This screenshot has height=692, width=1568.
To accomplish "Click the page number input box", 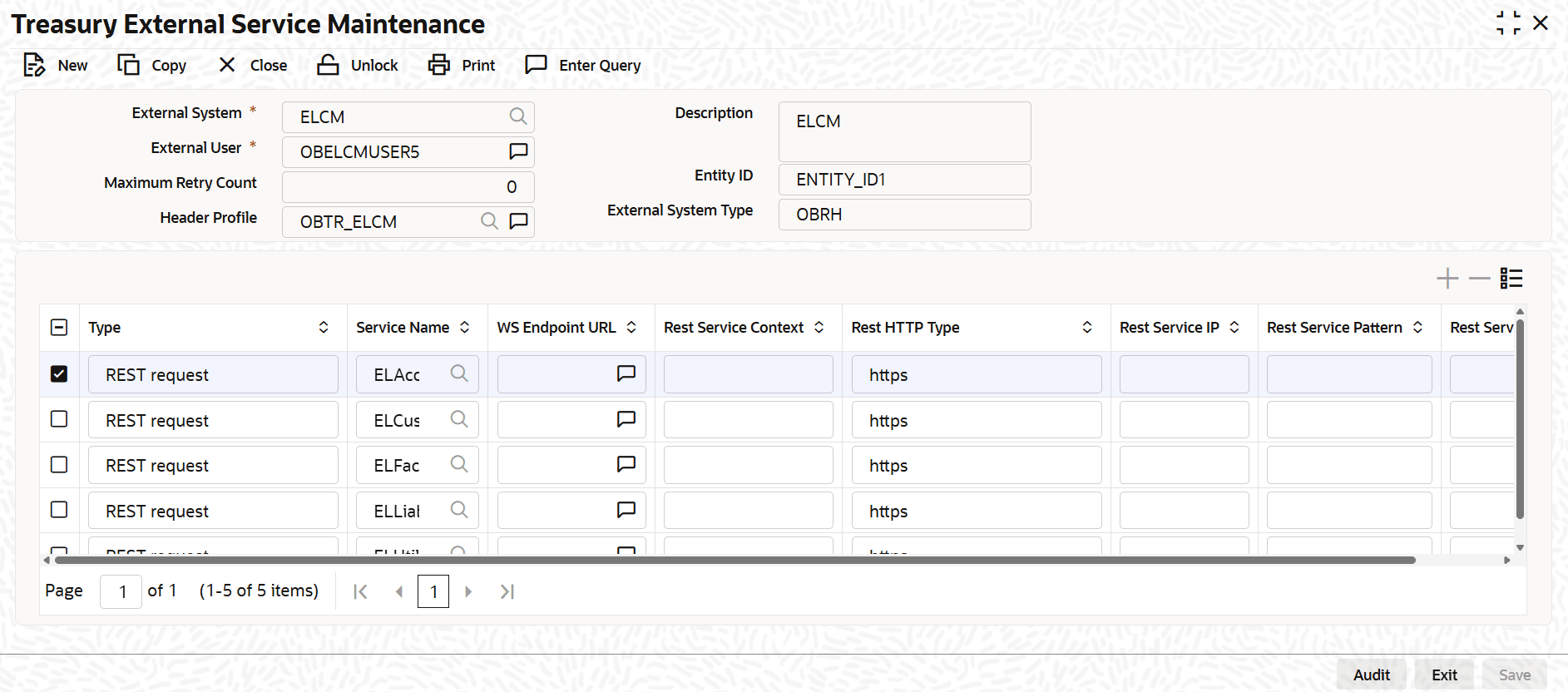I will 121,591.
